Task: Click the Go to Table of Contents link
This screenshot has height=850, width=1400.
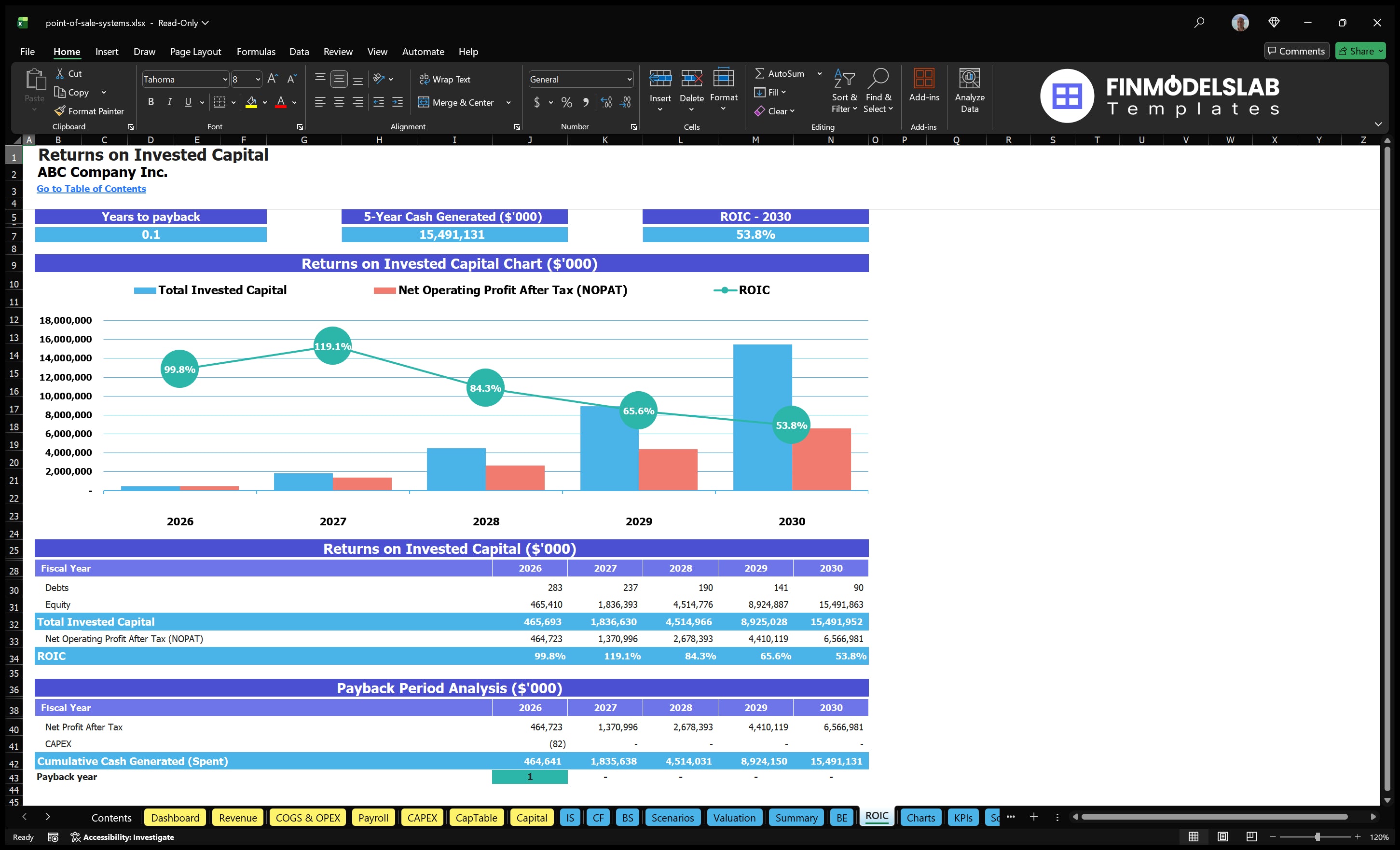Action: pyautogui.click(x=91, y=188)
